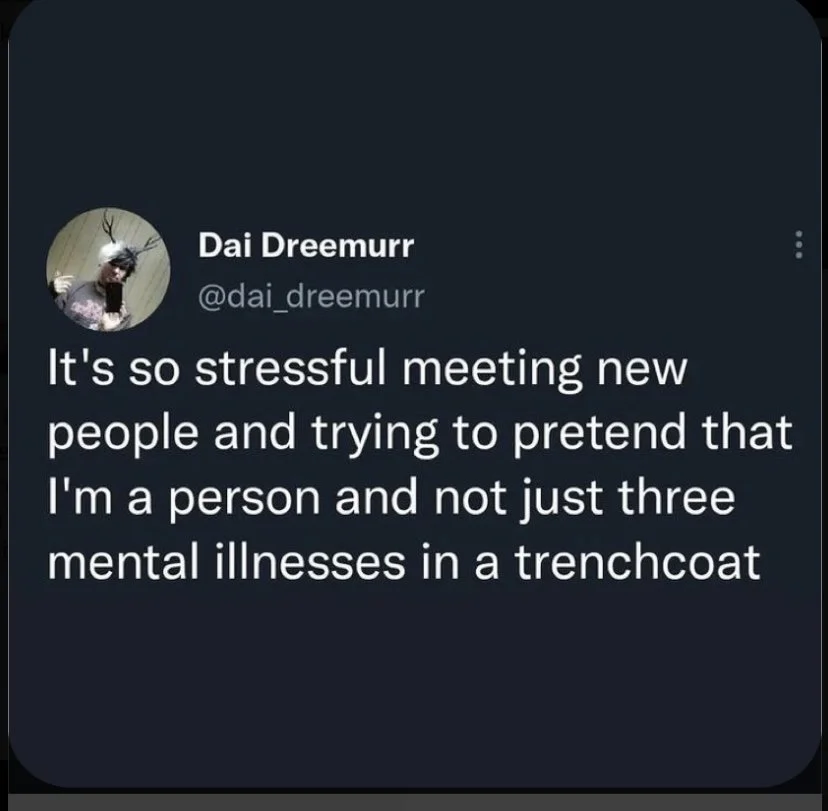Open the three-dot more options menu
The image size is (828, 811).
coord(799,244)
